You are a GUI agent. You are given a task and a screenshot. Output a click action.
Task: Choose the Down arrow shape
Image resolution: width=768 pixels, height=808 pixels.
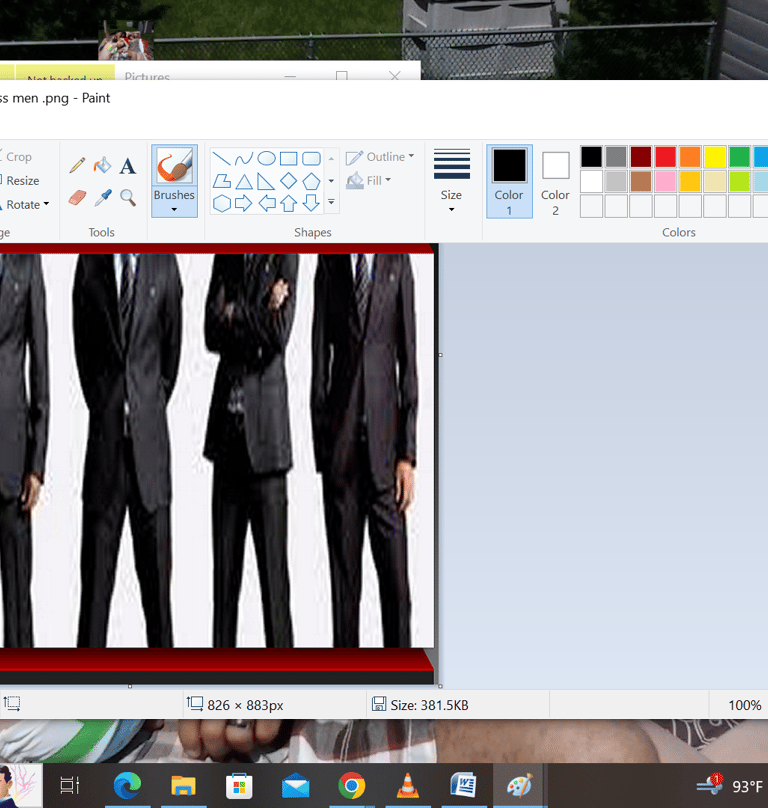click(311, 204)
